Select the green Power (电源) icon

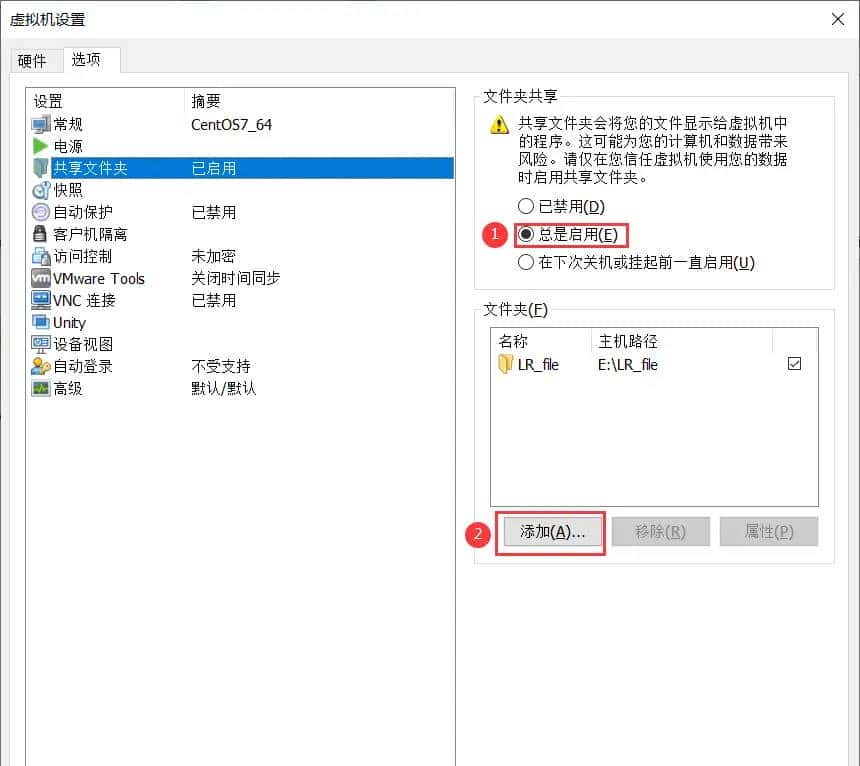tap(41, 147)
